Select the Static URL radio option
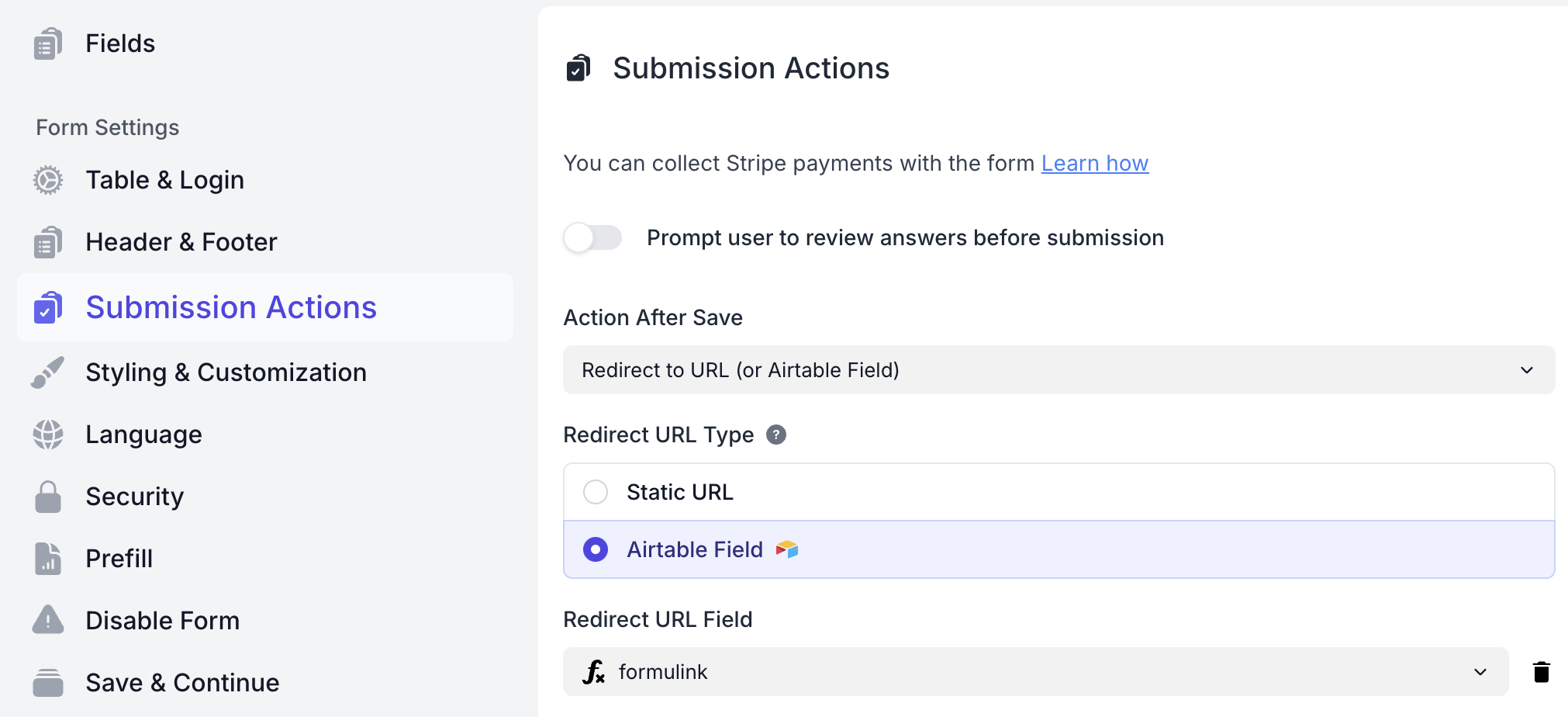 point(596,492)
